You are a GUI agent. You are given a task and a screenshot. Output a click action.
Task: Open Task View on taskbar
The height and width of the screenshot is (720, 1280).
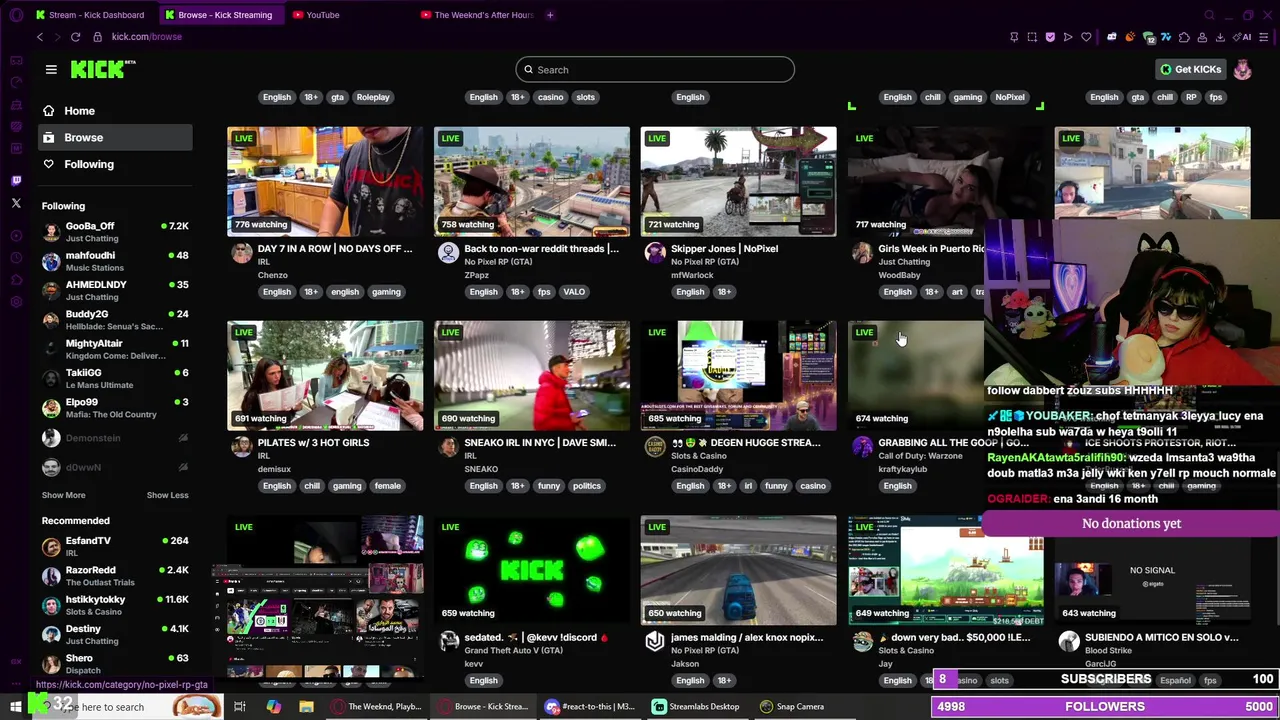click(240, 707)
